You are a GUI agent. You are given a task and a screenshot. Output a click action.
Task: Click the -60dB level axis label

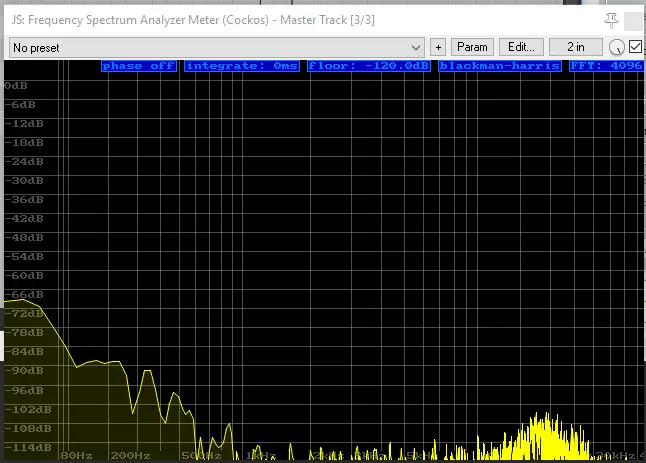[24, 275]
